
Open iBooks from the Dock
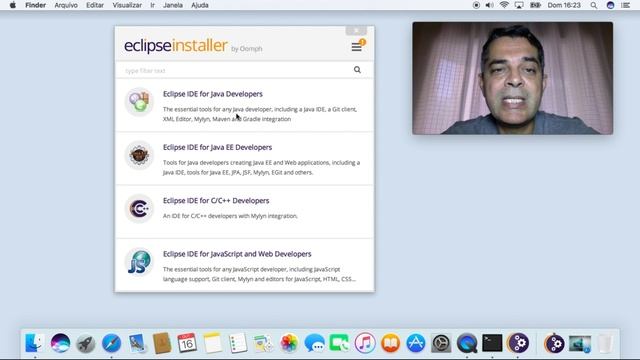coord(390,343)
